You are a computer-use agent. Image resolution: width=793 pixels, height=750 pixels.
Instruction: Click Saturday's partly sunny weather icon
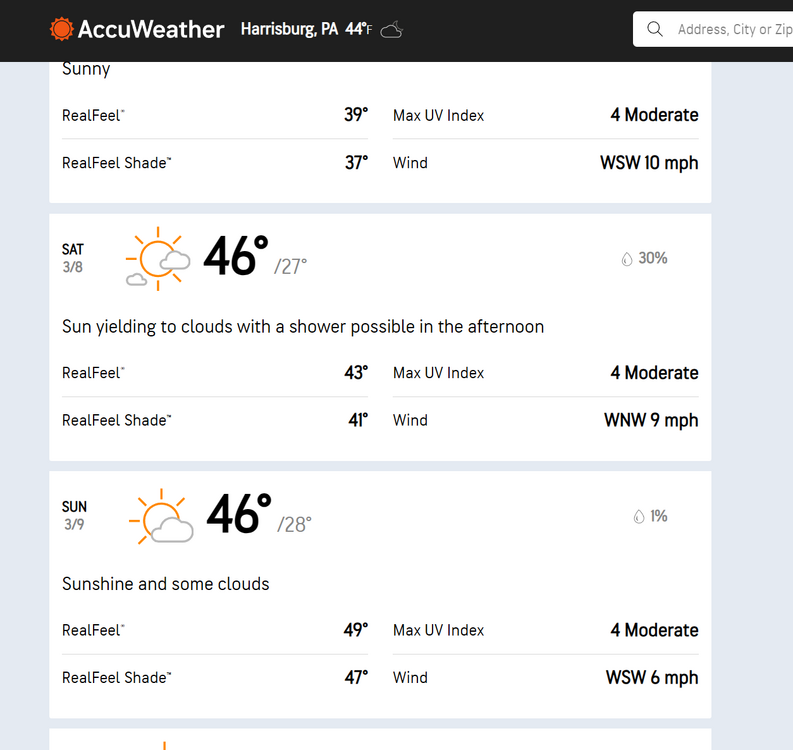[x=158, y=259]
